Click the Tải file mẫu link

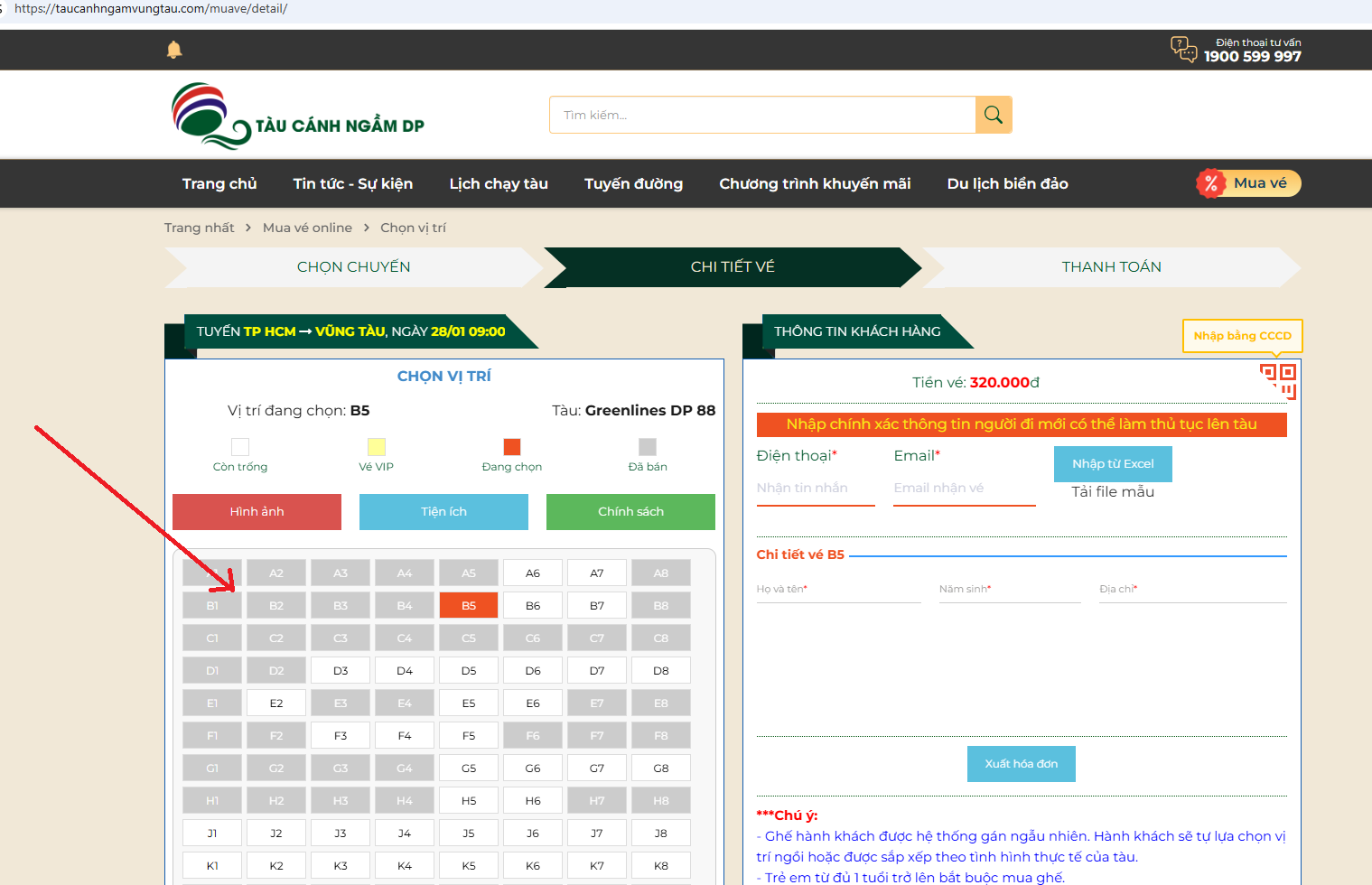tap(1113, 491)
